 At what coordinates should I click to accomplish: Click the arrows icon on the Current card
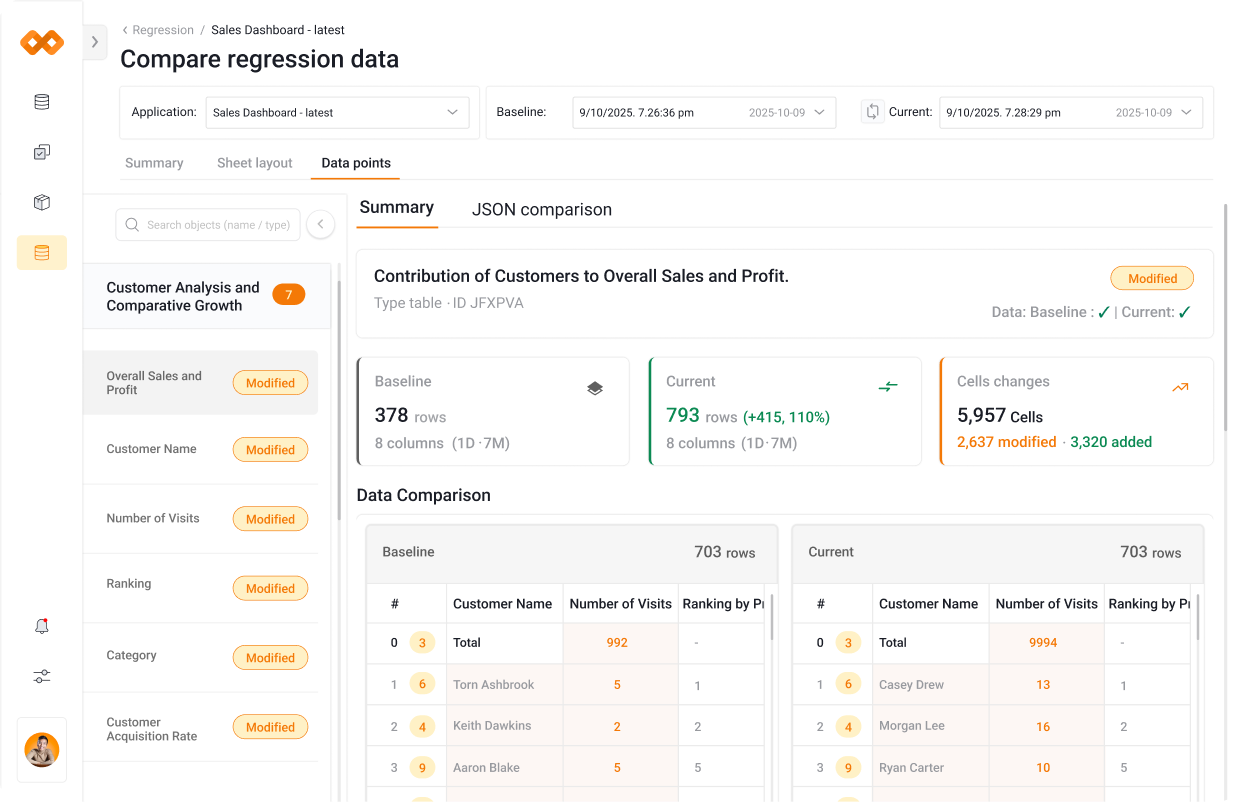(888, 388)
